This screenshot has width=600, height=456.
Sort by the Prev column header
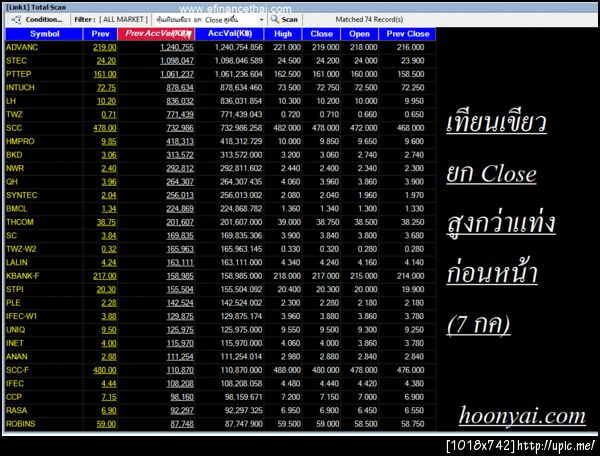click(100, 34)
